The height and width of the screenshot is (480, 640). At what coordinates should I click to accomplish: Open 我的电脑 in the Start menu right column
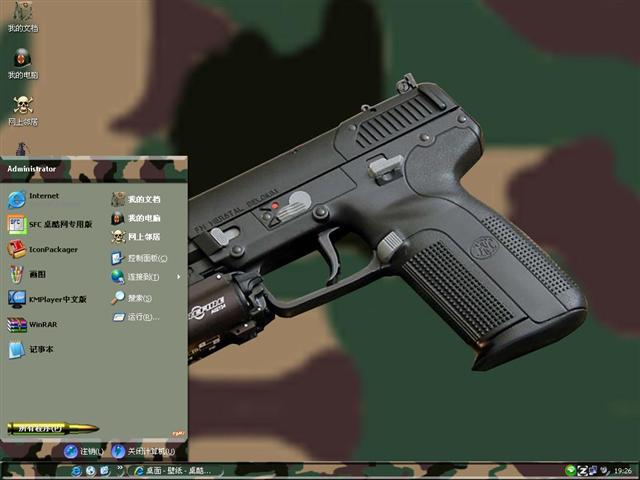tap(136, 218)
